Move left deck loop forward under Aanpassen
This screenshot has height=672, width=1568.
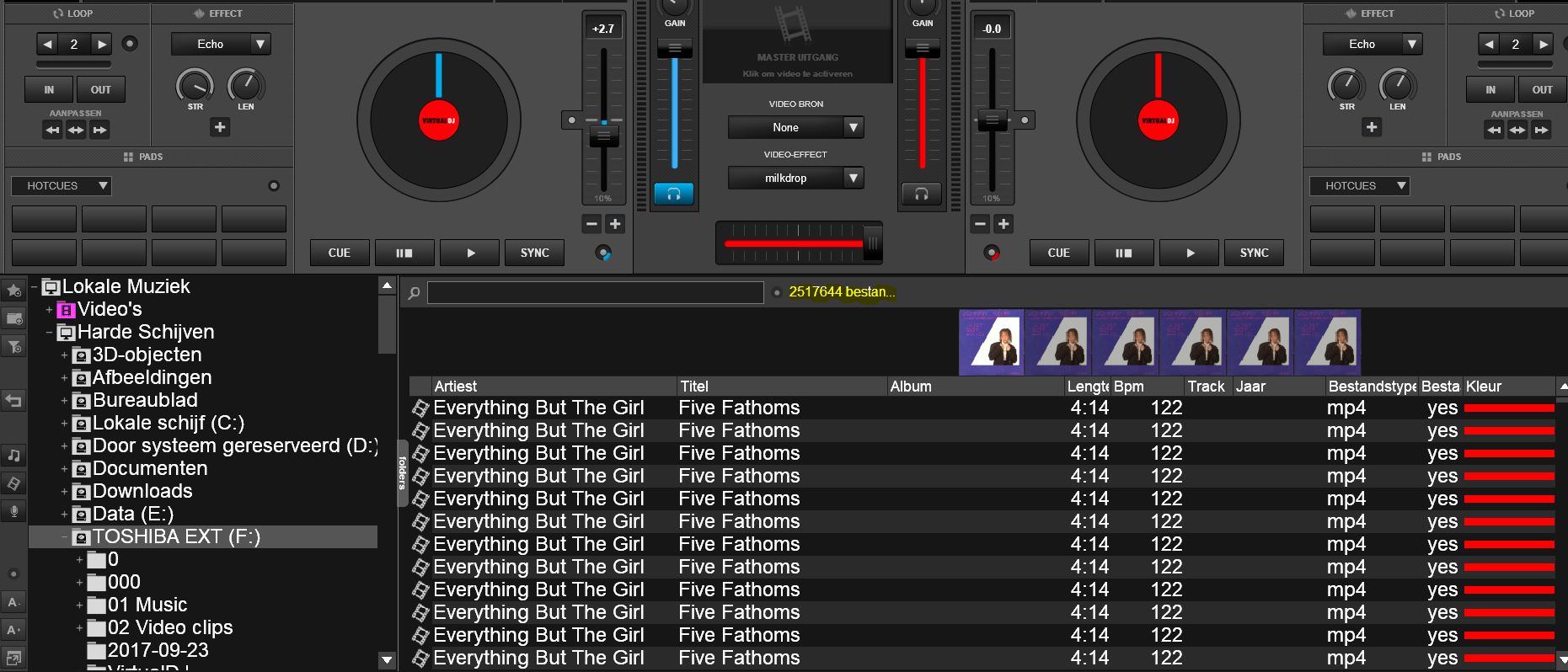(x=99, y=130)
